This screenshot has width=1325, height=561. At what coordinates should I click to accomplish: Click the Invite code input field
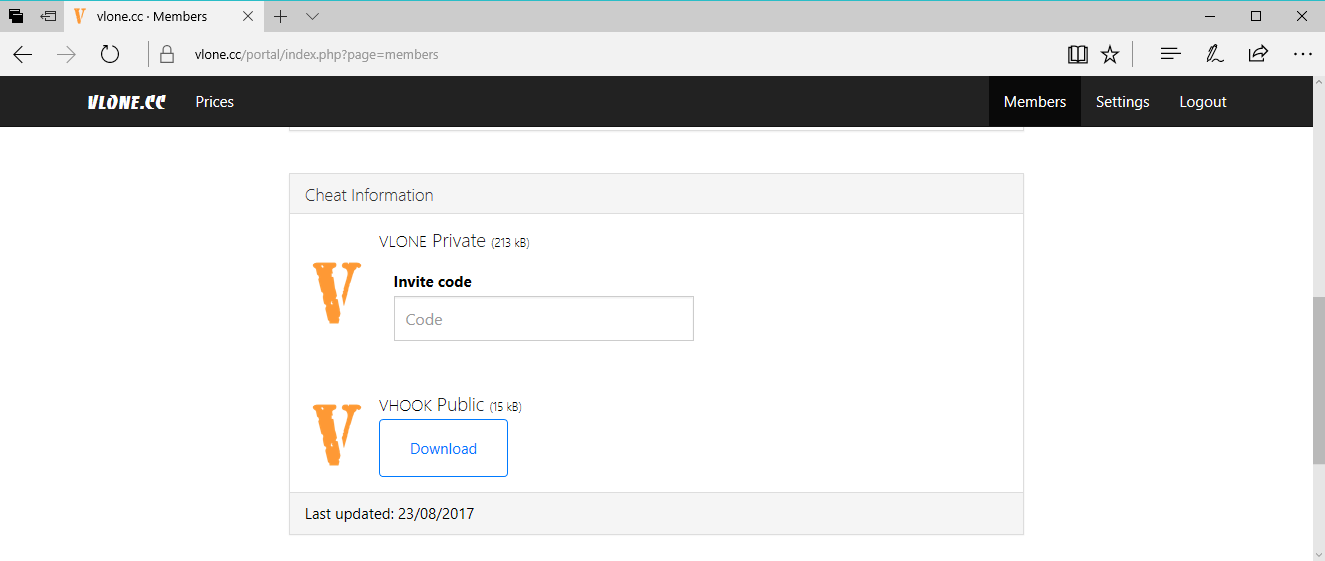coord(544,319)
